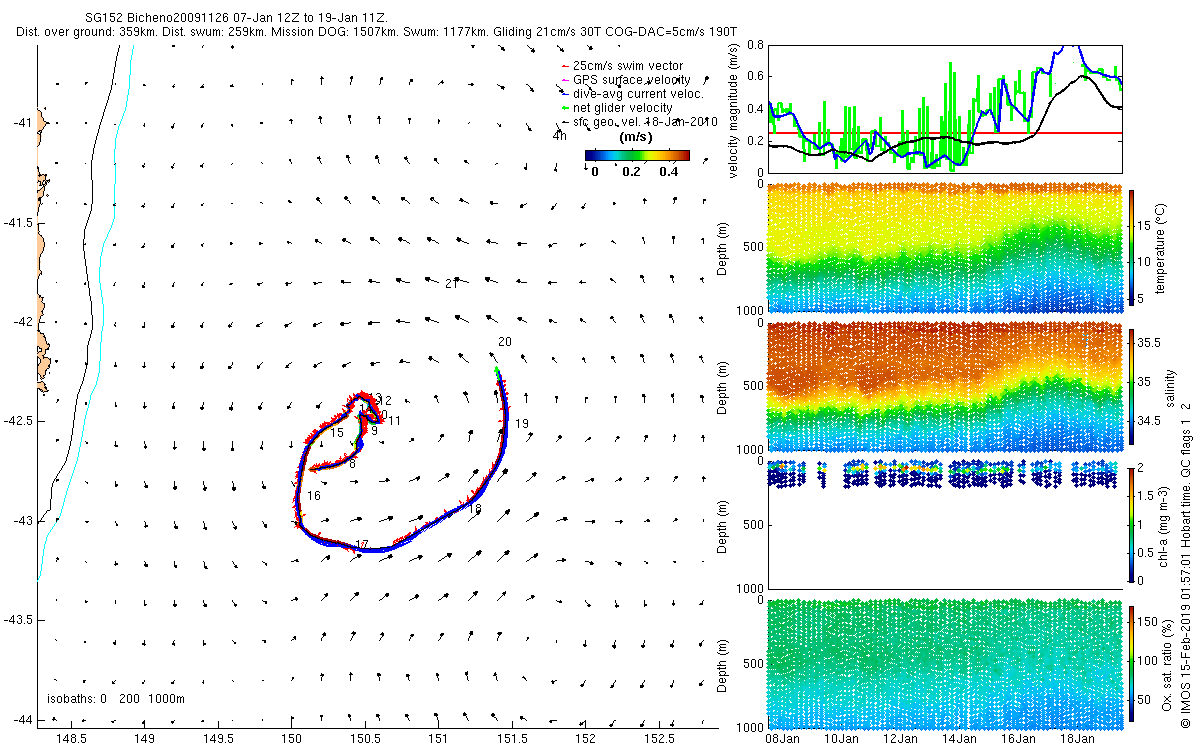Click the 'velocity magnitude (m/s)' axis label

pyautogui.click(x=734, y=109)
